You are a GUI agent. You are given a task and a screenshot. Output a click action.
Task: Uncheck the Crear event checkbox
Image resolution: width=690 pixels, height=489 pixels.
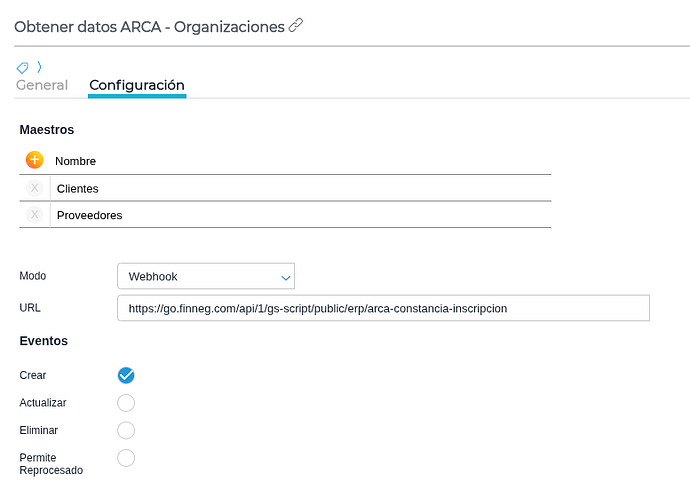tap(126, 375)
